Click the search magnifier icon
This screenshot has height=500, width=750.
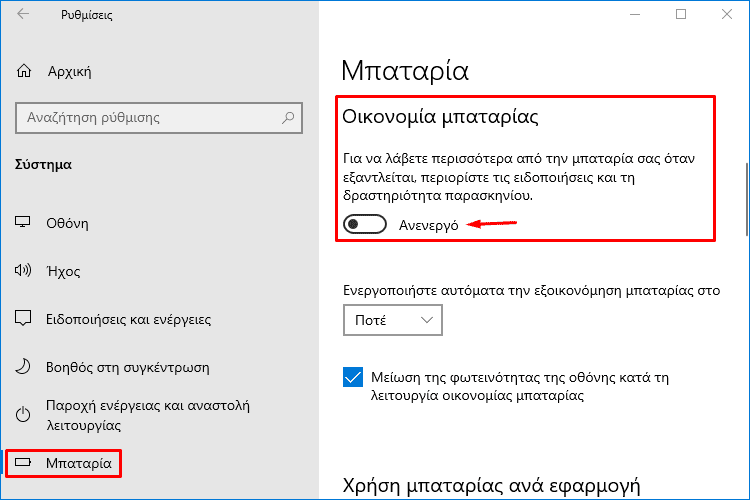(x=288, y=117)
